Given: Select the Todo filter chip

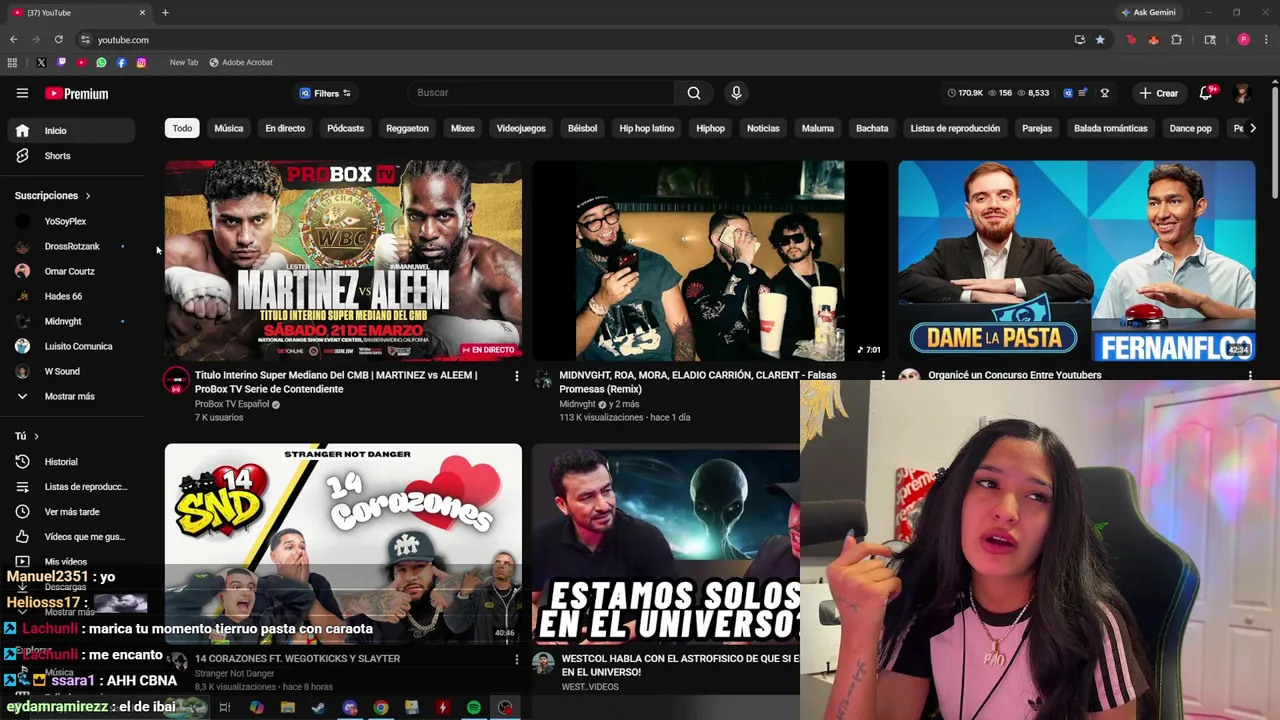Looking at the screenshot, I should point(182,128).
